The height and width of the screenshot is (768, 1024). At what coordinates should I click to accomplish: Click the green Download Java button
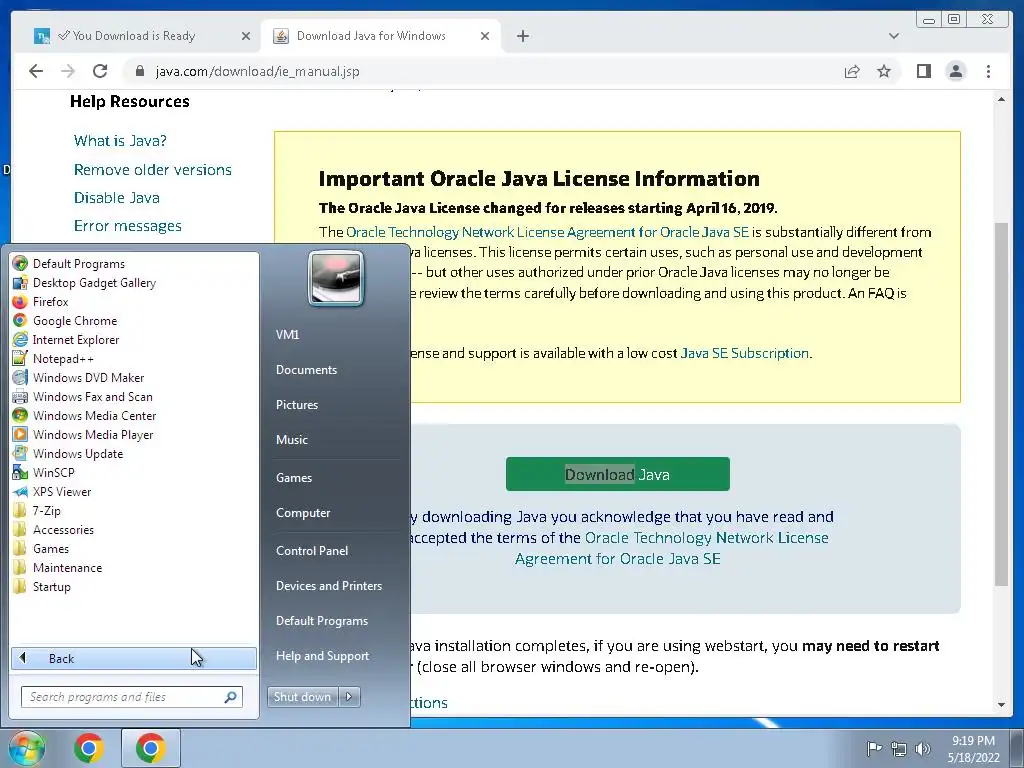(x=618, y=474)
